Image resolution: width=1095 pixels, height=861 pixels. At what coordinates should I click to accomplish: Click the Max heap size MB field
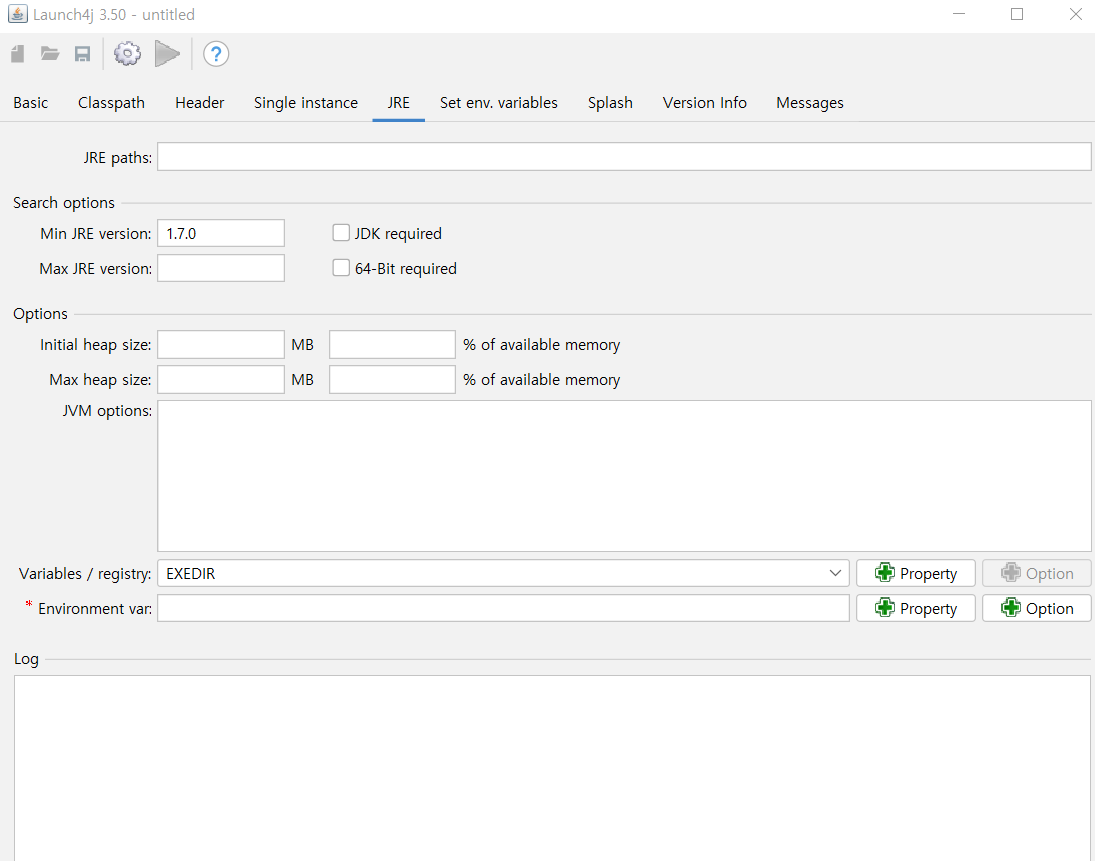(221, 379)
